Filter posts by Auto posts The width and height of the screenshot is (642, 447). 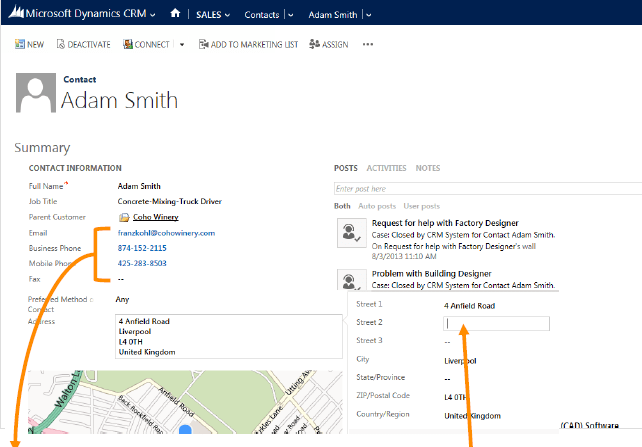click(x=378, y=205)
